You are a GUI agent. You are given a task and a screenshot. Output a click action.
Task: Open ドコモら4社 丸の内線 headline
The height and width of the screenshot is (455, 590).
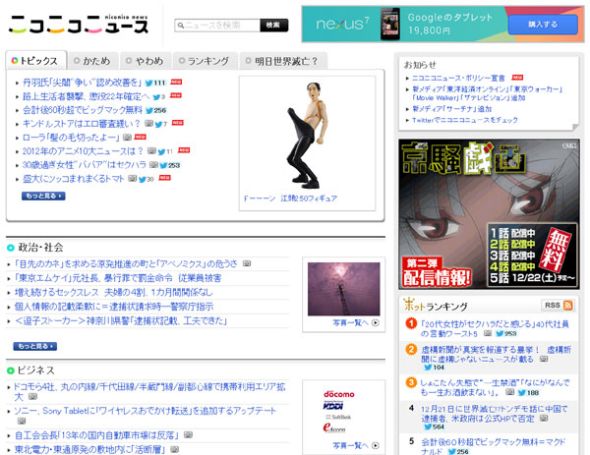pyautogui.click(x=149, y=391)
